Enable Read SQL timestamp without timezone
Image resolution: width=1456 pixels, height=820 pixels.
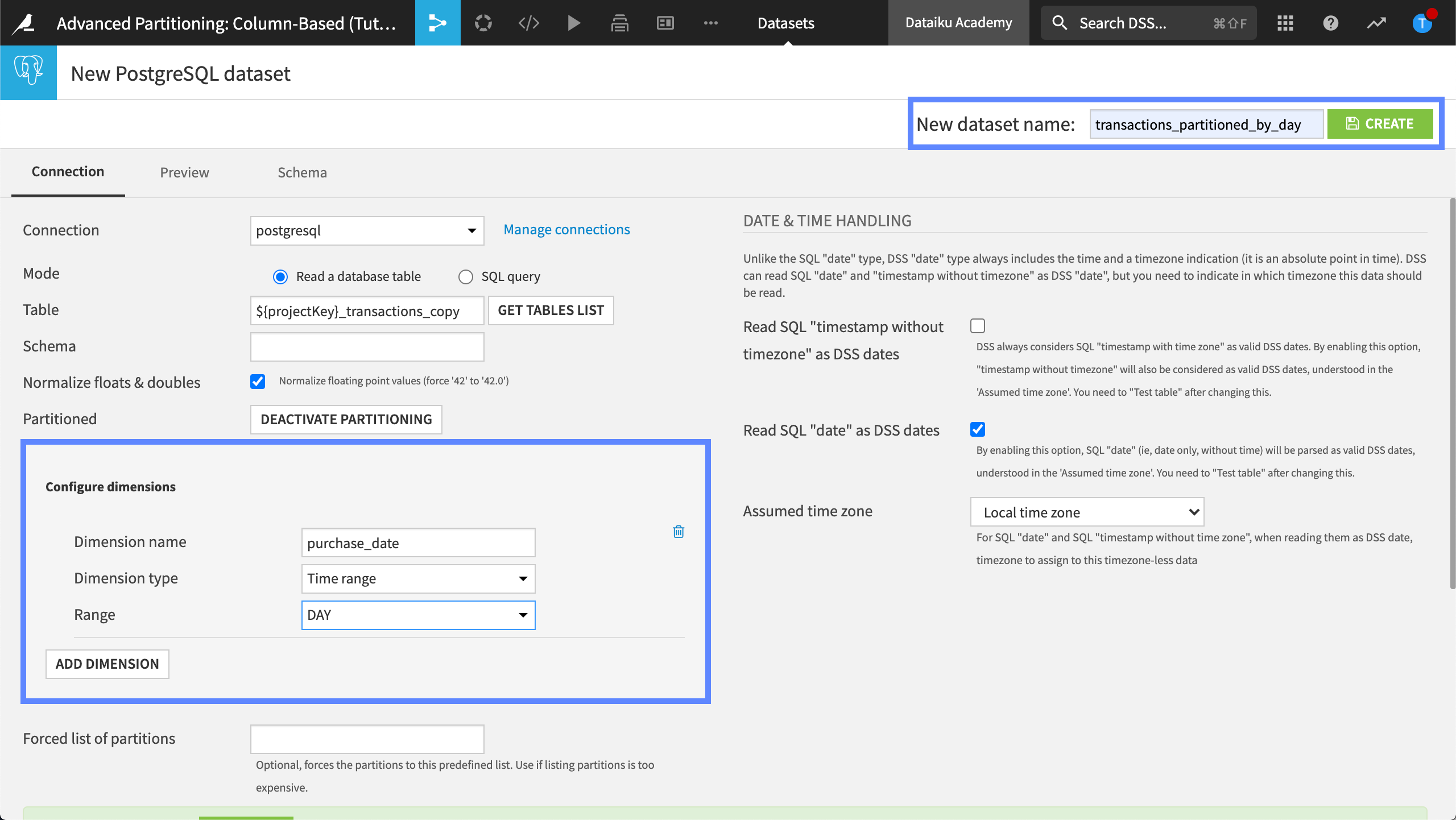tap(977, 326)
